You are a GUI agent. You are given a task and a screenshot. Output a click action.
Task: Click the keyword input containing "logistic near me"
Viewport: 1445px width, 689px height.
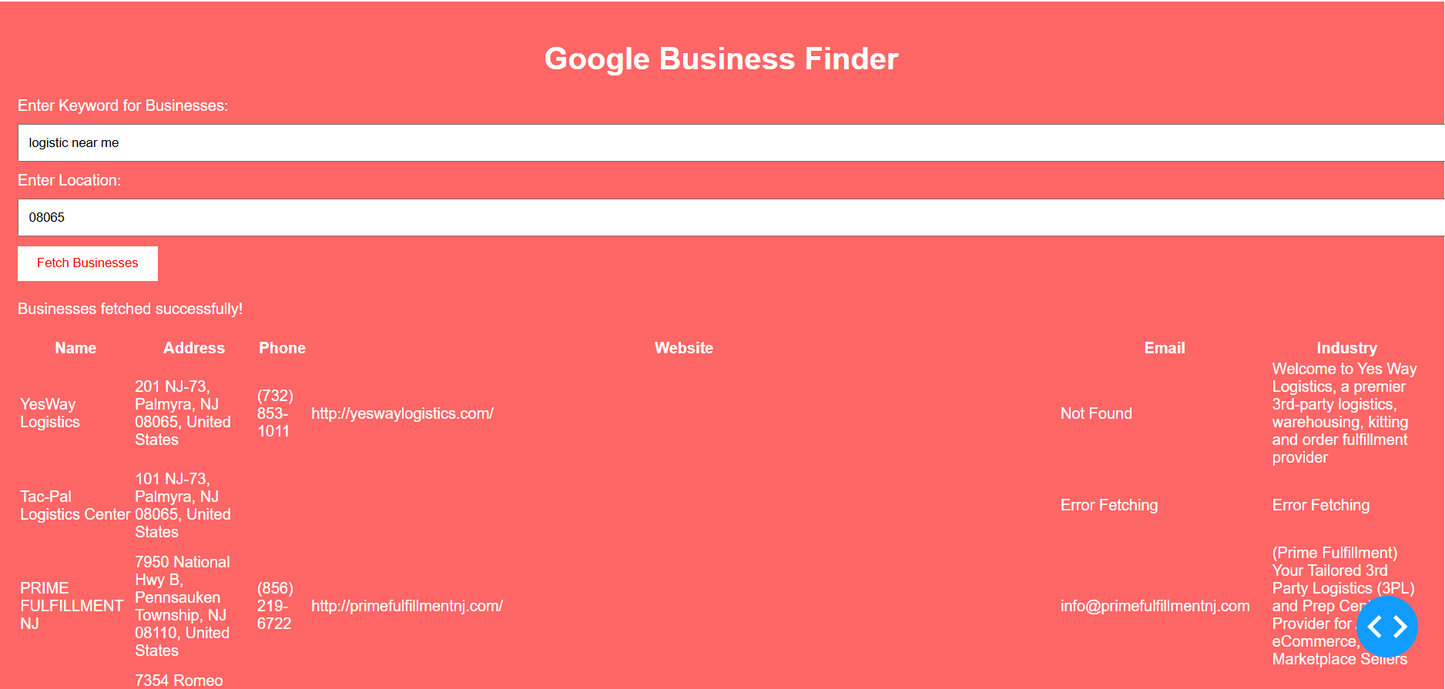pos(730,143)
